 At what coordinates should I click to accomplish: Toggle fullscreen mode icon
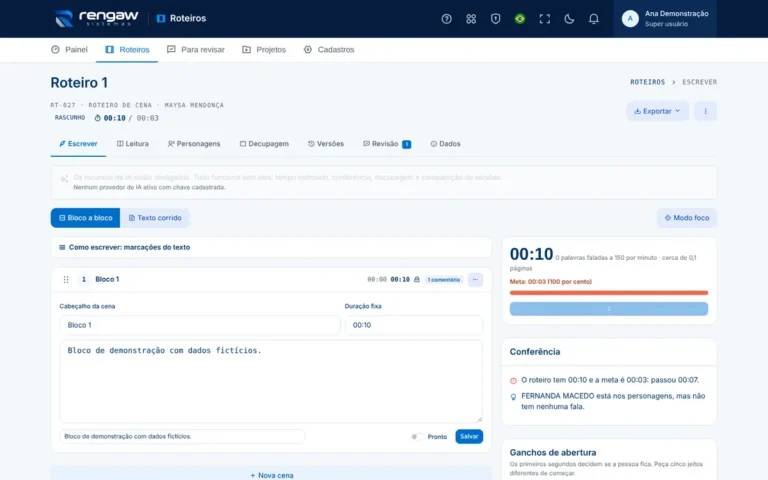(544, 19)
